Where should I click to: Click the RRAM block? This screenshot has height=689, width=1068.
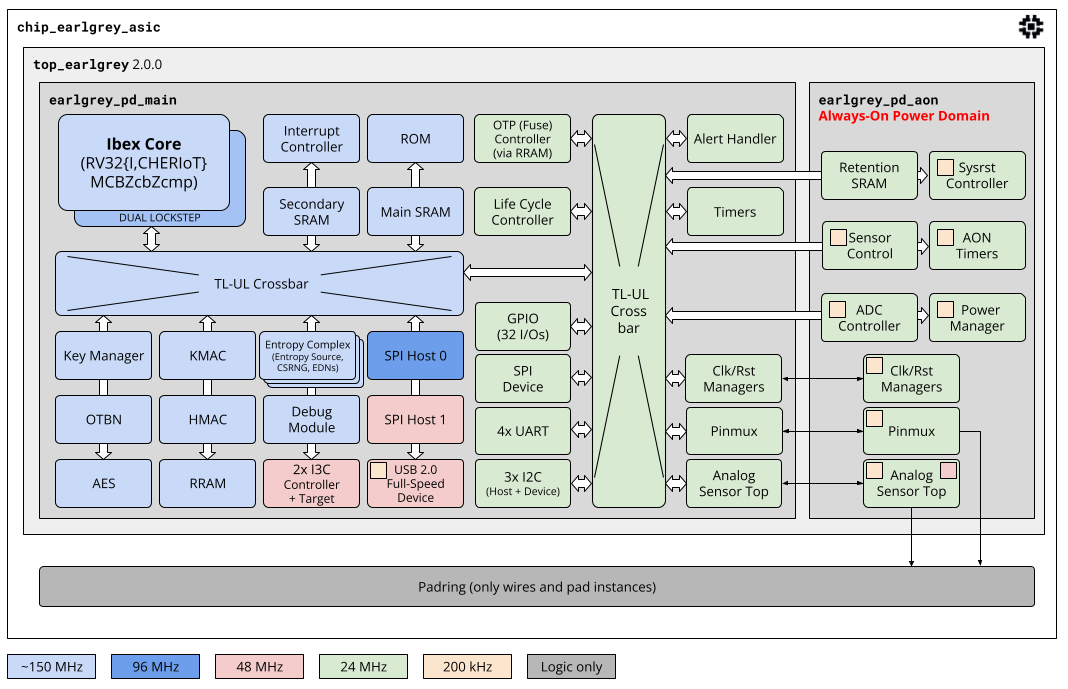pos(208,483)
